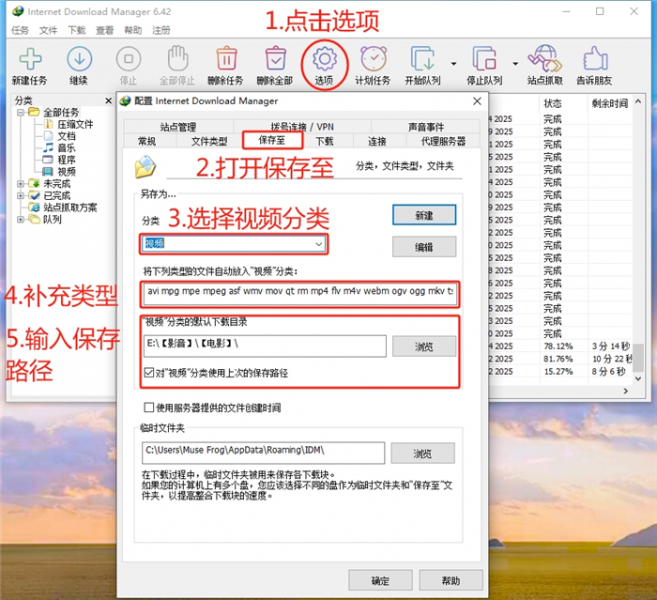Switch to the 拨号连接 / VPN tab

[302, 127]
